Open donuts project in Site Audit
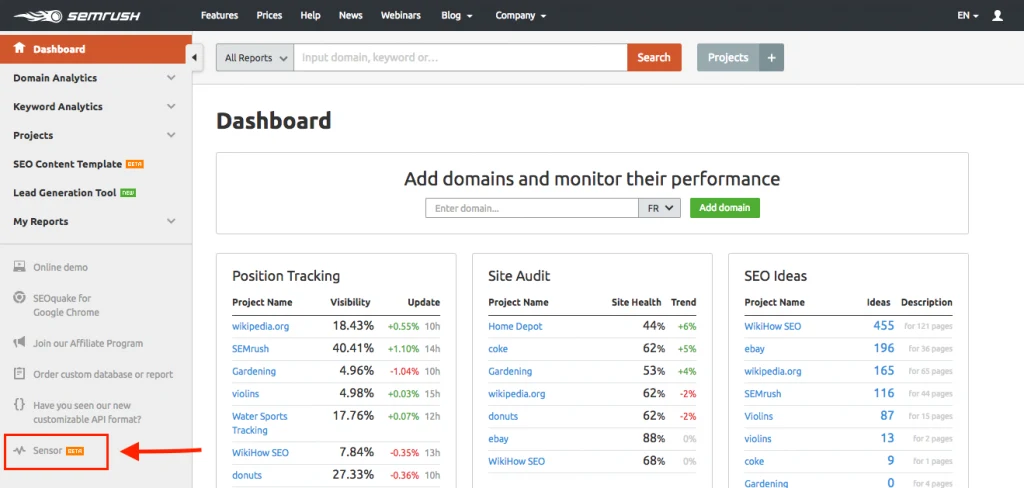 point(503,416)
